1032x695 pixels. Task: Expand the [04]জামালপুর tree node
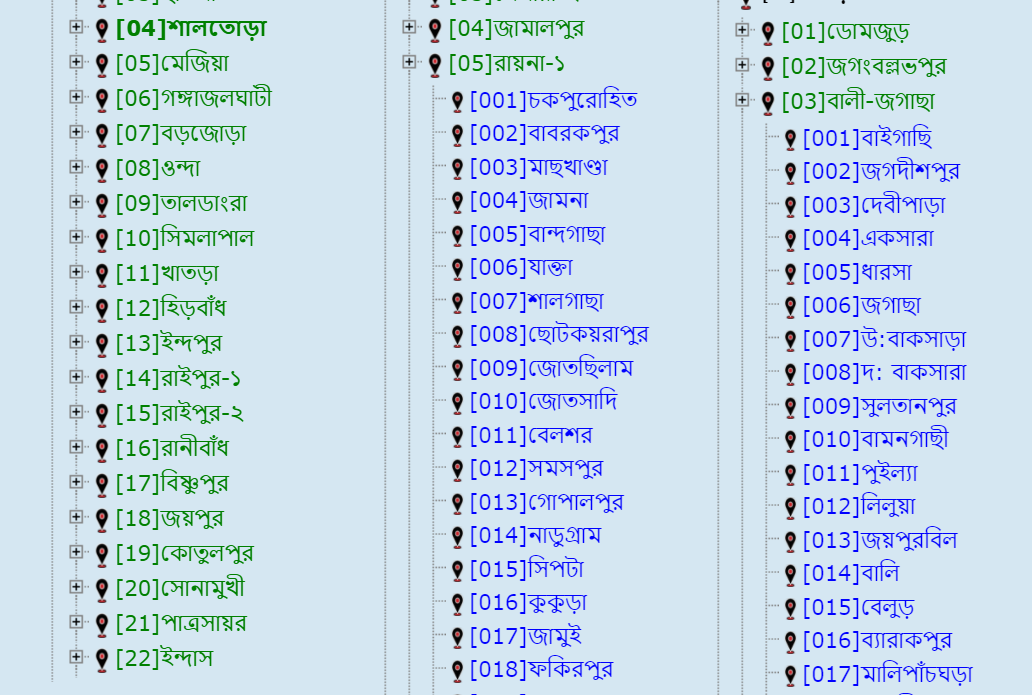click(x=409, y=30)
